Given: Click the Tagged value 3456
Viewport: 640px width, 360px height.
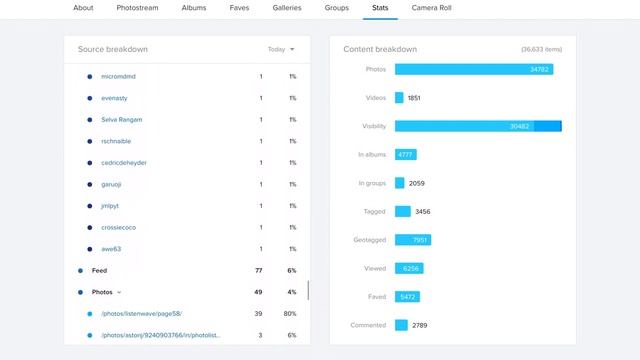Looking at the screenshot, I should tap(422, 212).
